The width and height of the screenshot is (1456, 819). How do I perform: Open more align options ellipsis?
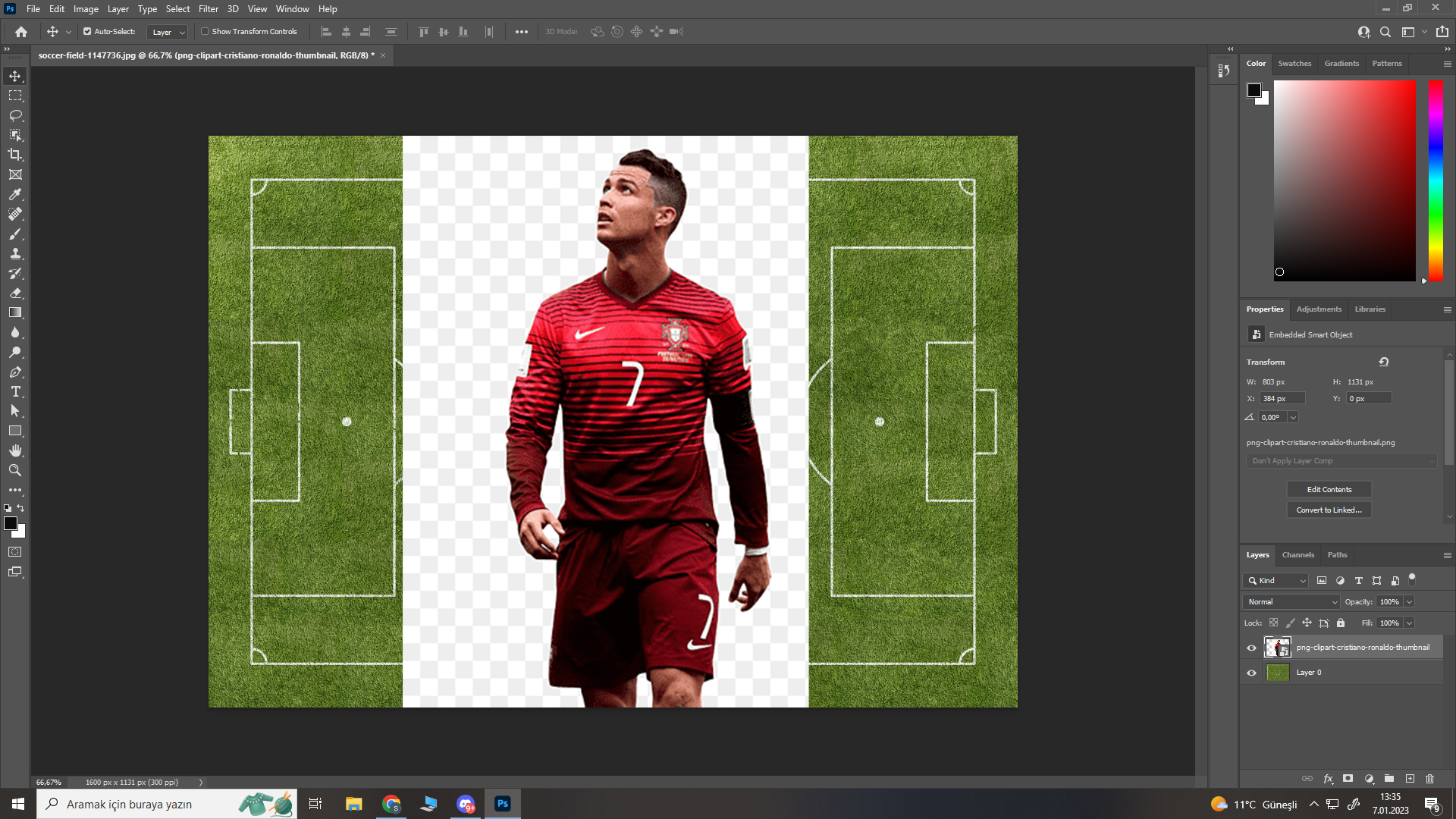click(x=522, y=32)
